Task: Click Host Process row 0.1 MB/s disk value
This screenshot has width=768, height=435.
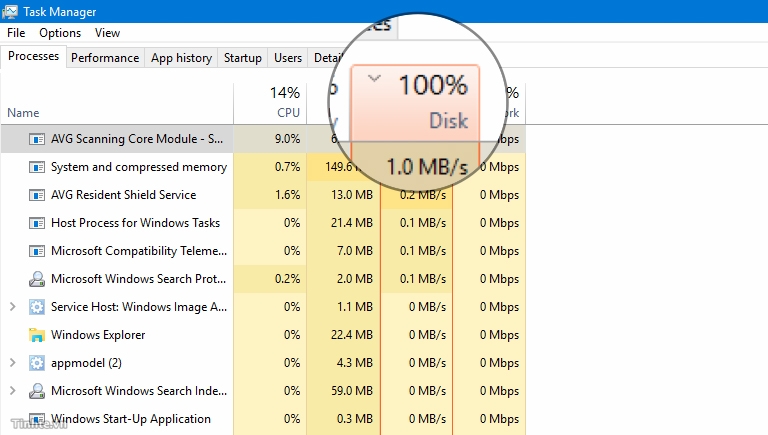Action: [423, 223]
